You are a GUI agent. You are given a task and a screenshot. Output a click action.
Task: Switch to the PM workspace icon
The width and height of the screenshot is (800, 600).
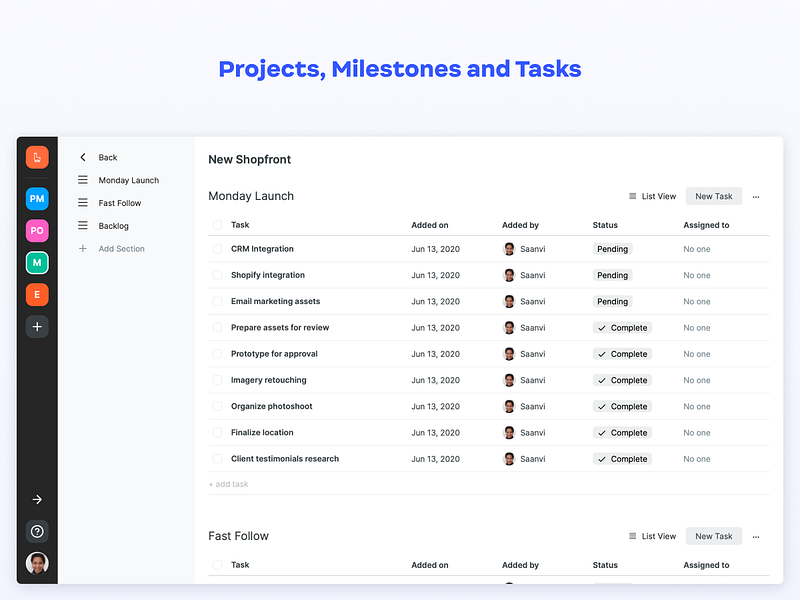tap(37, 198)
